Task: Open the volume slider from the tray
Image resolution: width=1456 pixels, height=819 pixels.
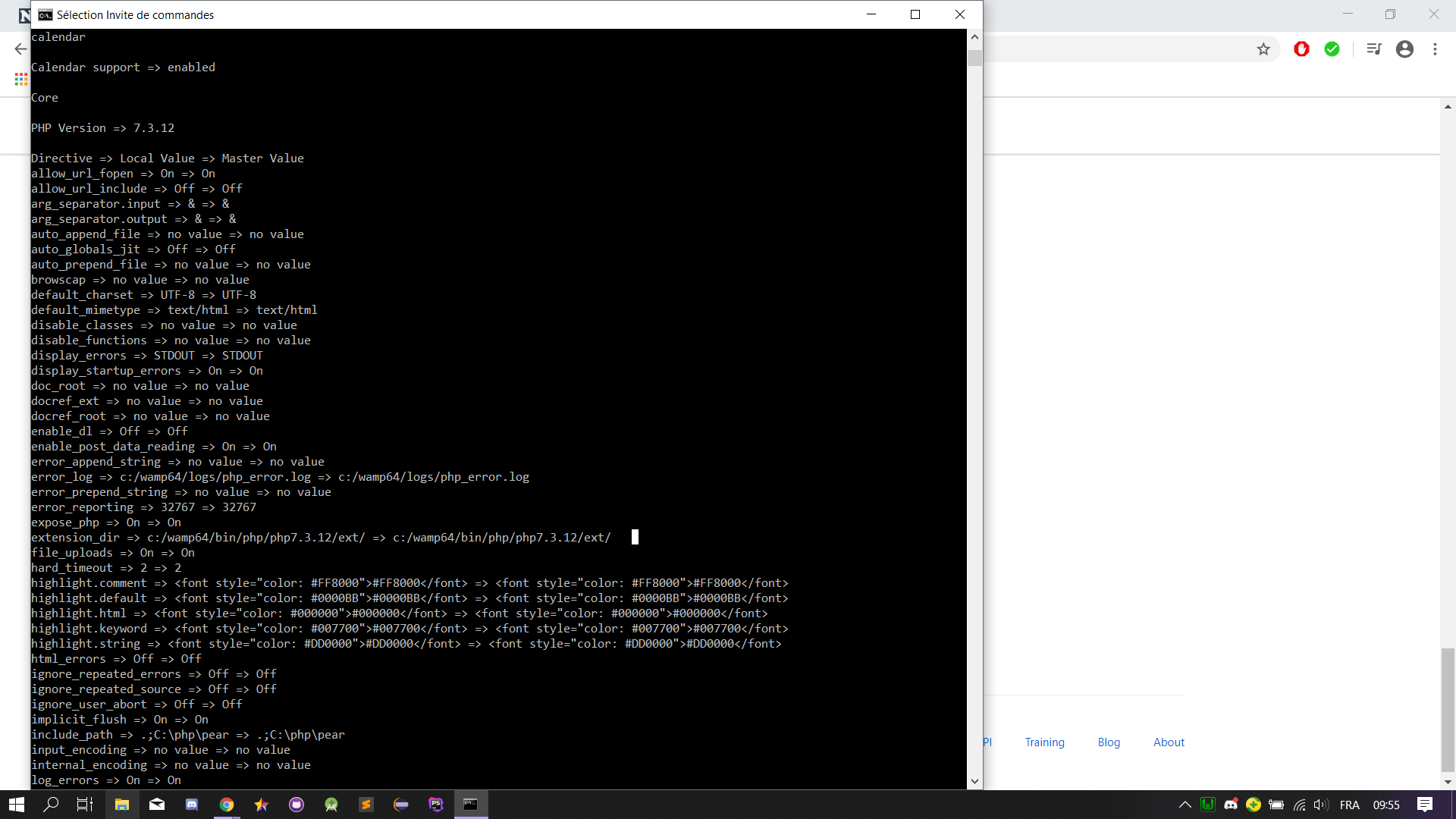Action: pos(1321,805)
